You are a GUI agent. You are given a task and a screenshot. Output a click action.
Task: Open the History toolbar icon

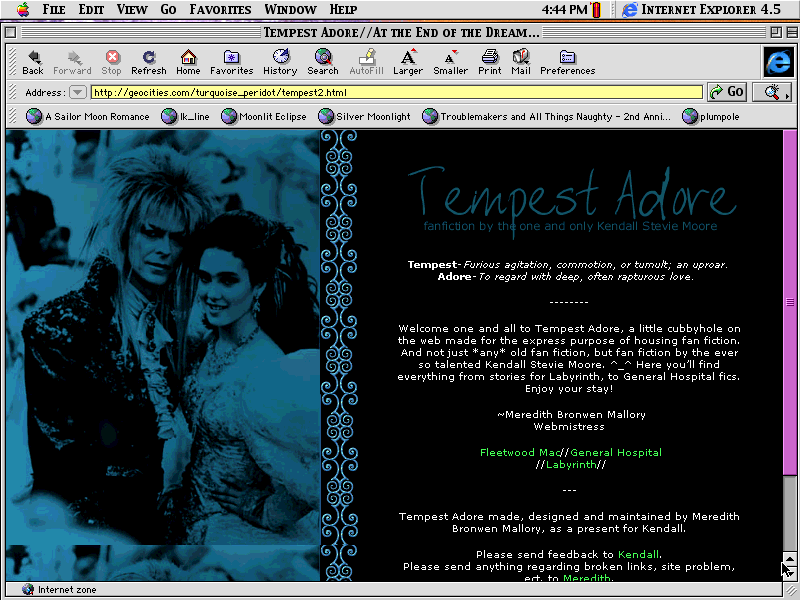[280, 57]
